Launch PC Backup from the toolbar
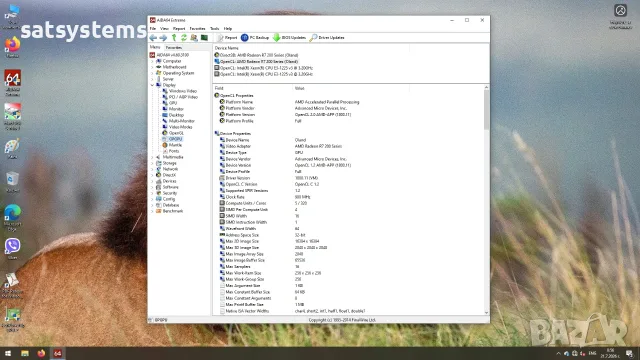This screenshot has width=640, height=360. [x=255, y=38]
